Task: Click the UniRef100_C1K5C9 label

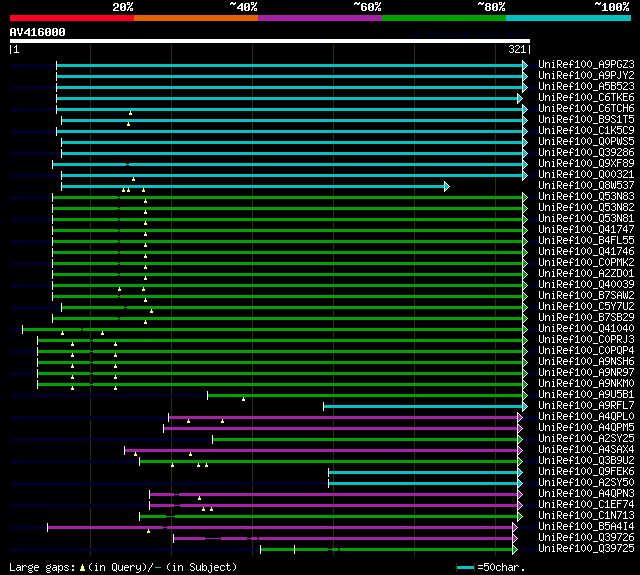Action: (x=586, y=131)
